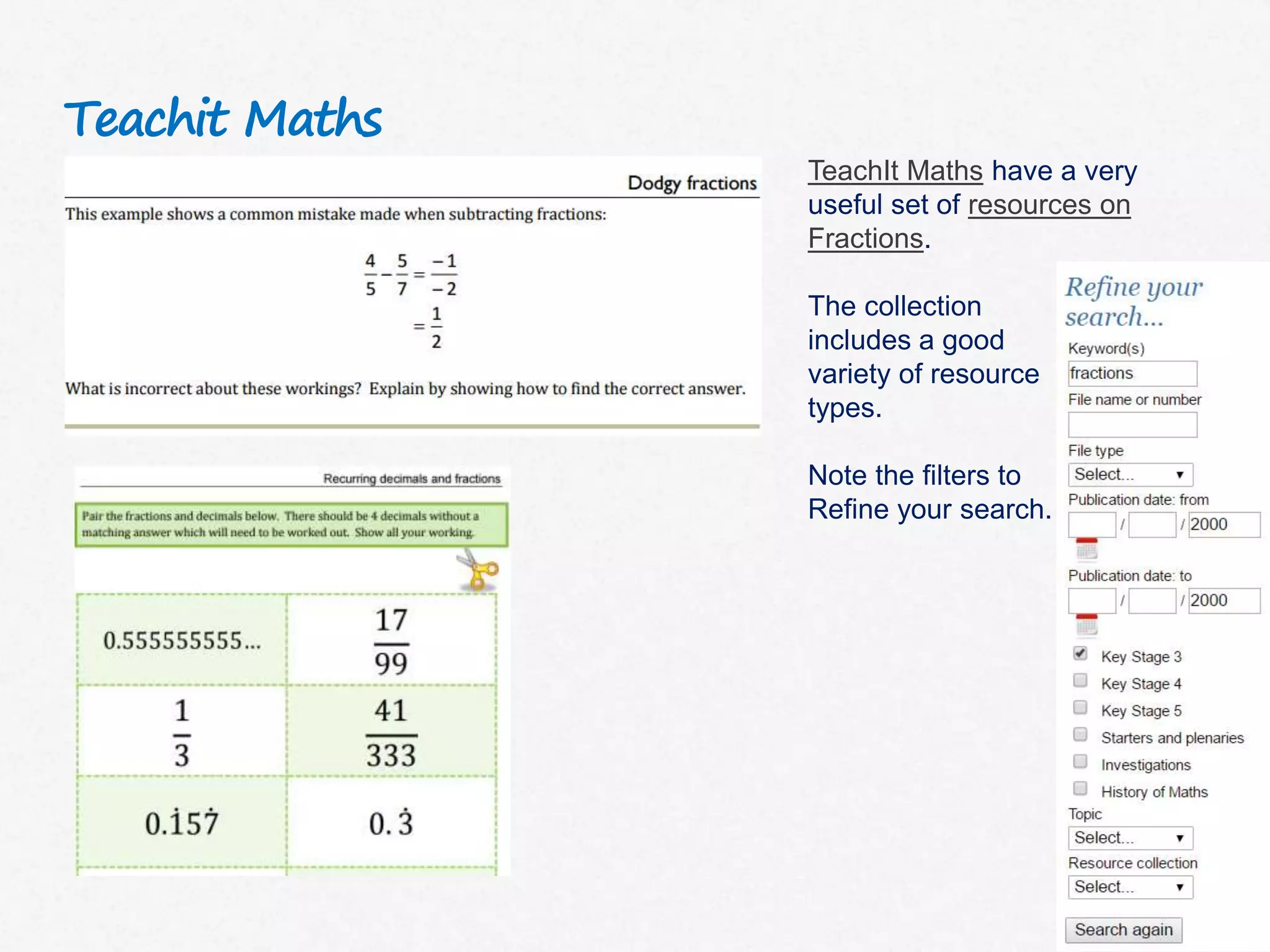The width and height of the screenshot is (1270, 952).
Task: Click the File name or number field
Action: 1132,425
